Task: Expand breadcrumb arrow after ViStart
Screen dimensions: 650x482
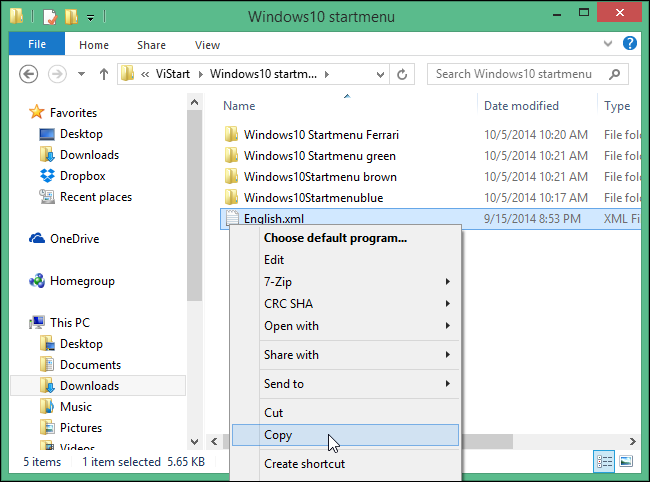Action: pos(201,74)
